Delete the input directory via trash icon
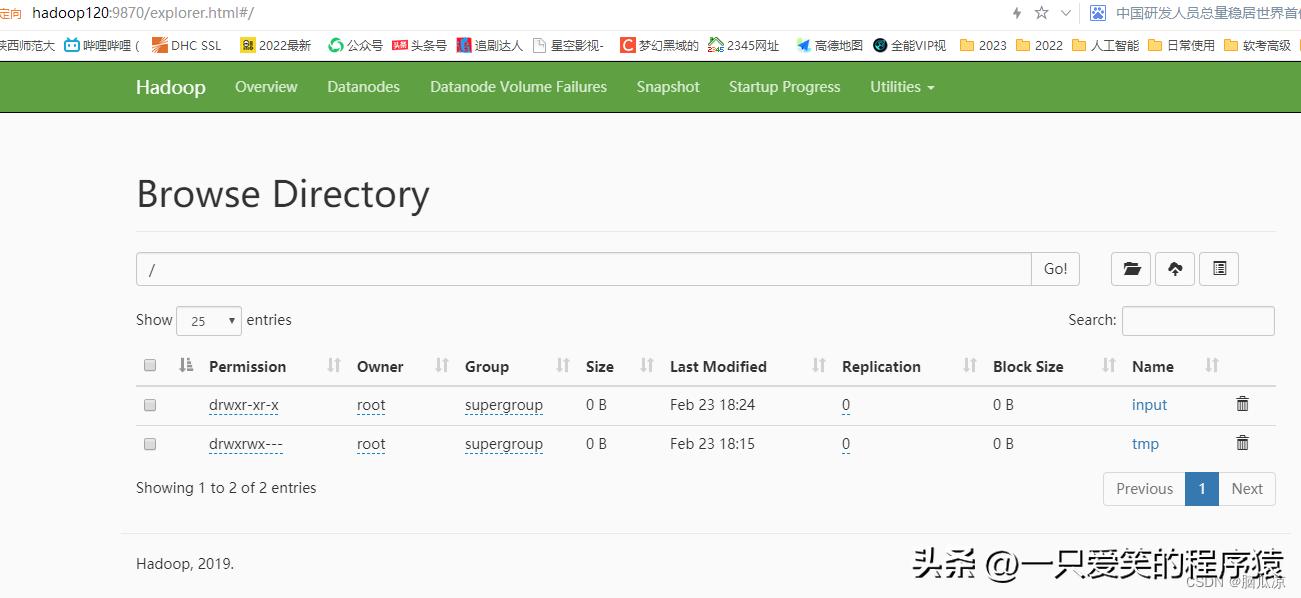Screen dimensions: 1301x598 coord(1242,404)
